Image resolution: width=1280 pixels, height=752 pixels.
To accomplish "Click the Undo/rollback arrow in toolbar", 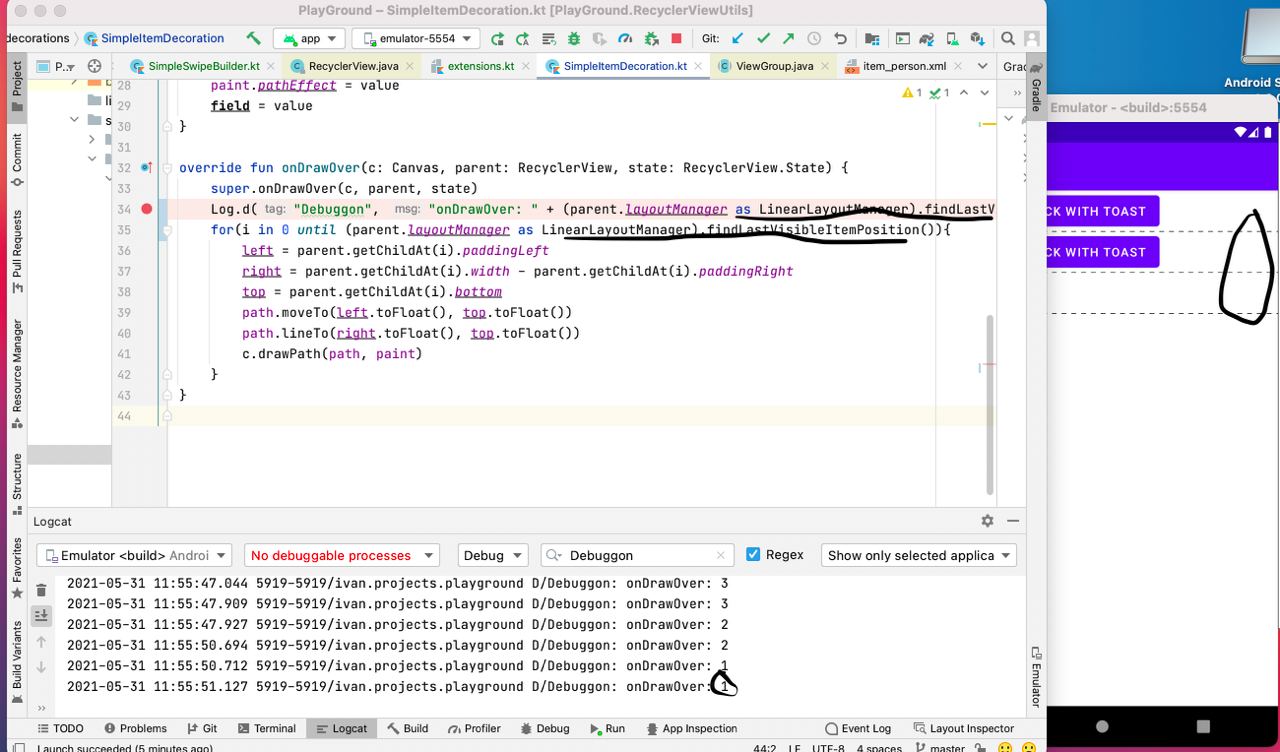I will click(840, 39).
